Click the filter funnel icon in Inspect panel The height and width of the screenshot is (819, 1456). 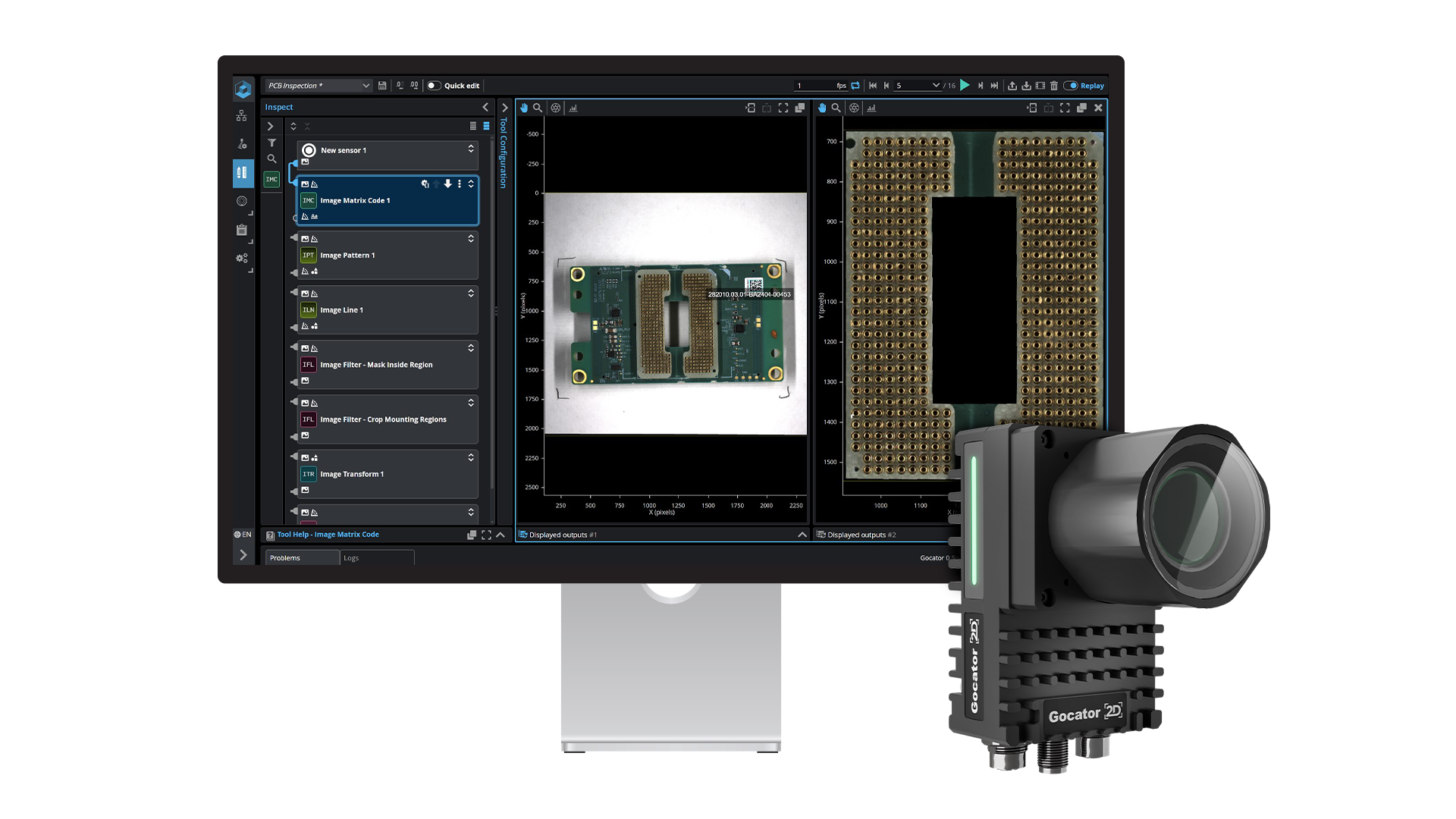click(x=271, y=143)
